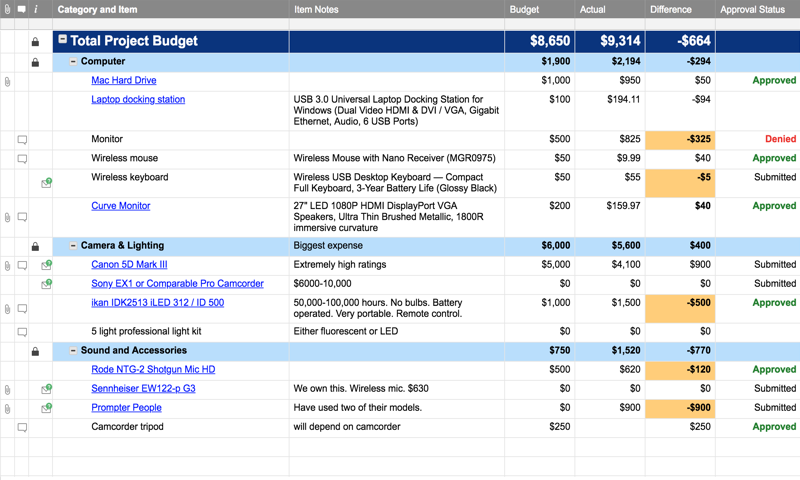Click the update request icon for Wireless keyboard
This screenshot has height=480, width=800.
click(x=46, y=183)
